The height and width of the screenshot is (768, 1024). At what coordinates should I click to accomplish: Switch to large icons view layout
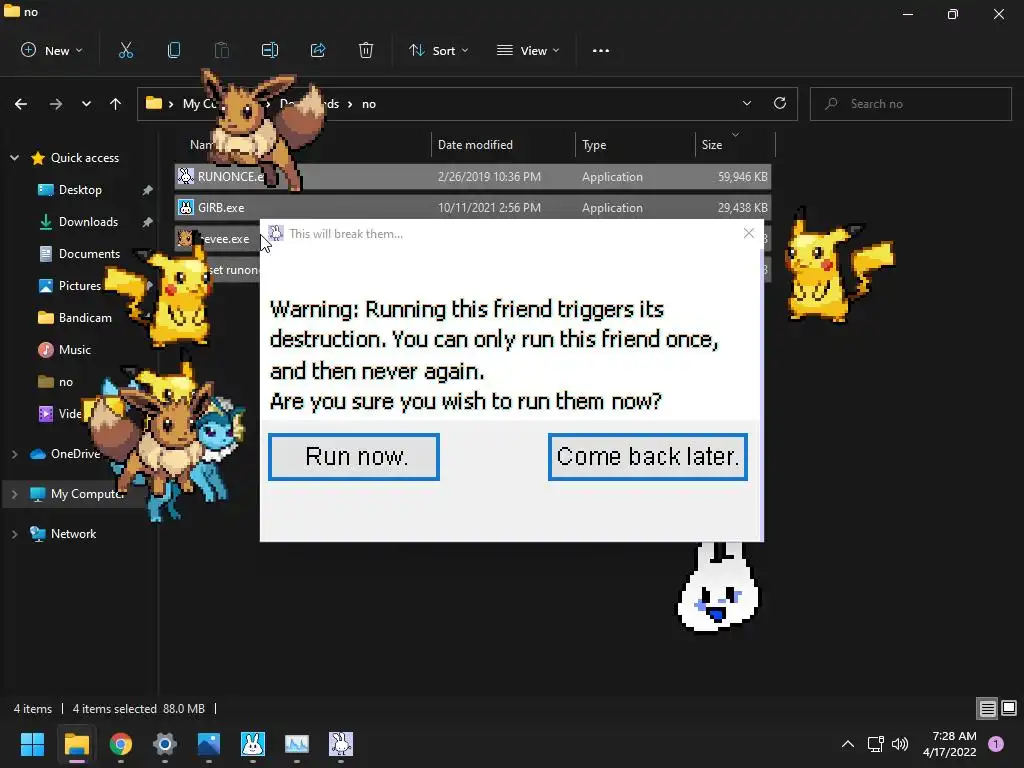click(1009, 709)
